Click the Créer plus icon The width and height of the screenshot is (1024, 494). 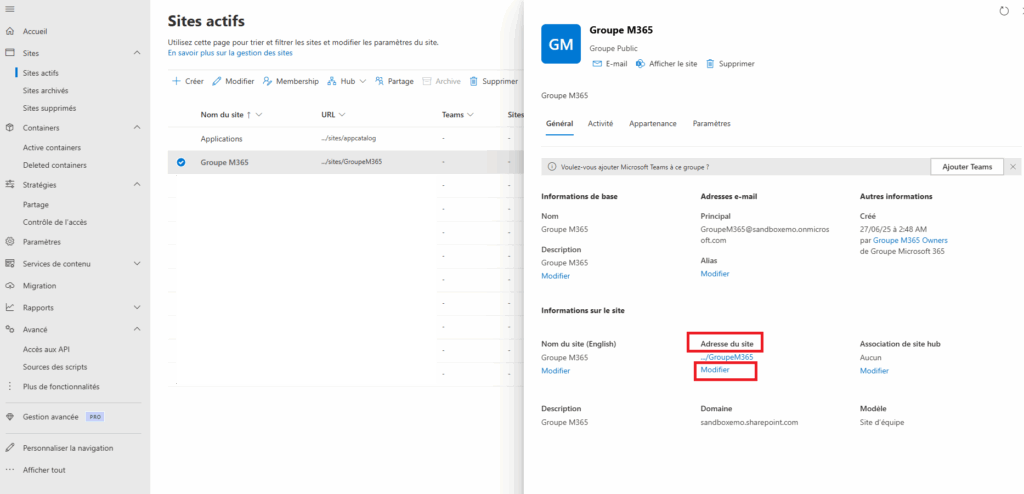click(x=176, y=82)
